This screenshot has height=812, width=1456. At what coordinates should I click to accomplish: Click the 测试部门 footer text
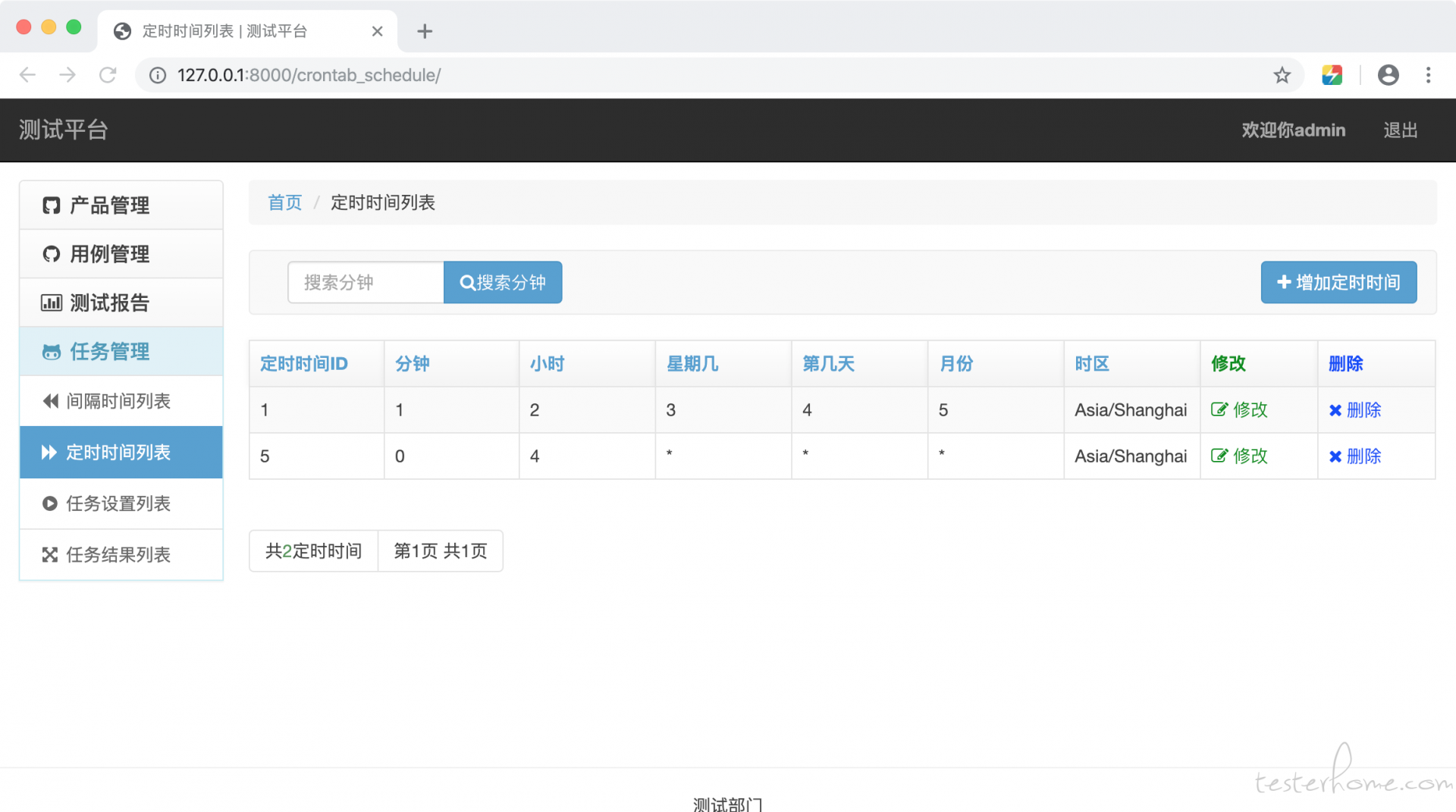pos(727,804)
